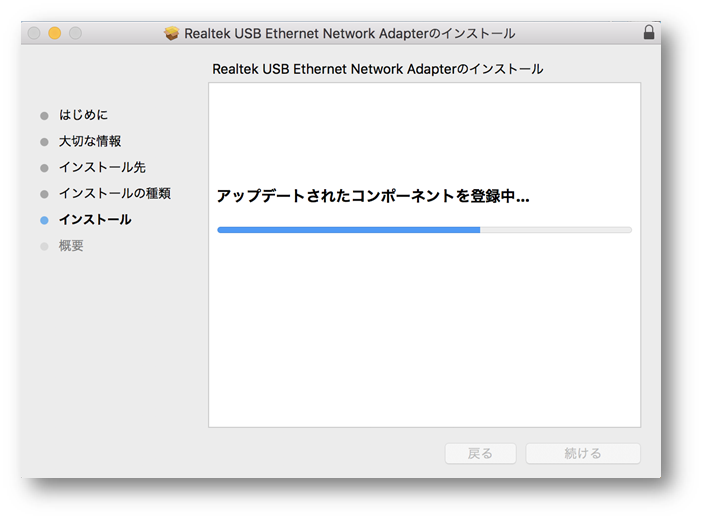Screen dimensions: 703x520
Task: Select the インストールの種類 step in sidebar
Action: [115, 193]
